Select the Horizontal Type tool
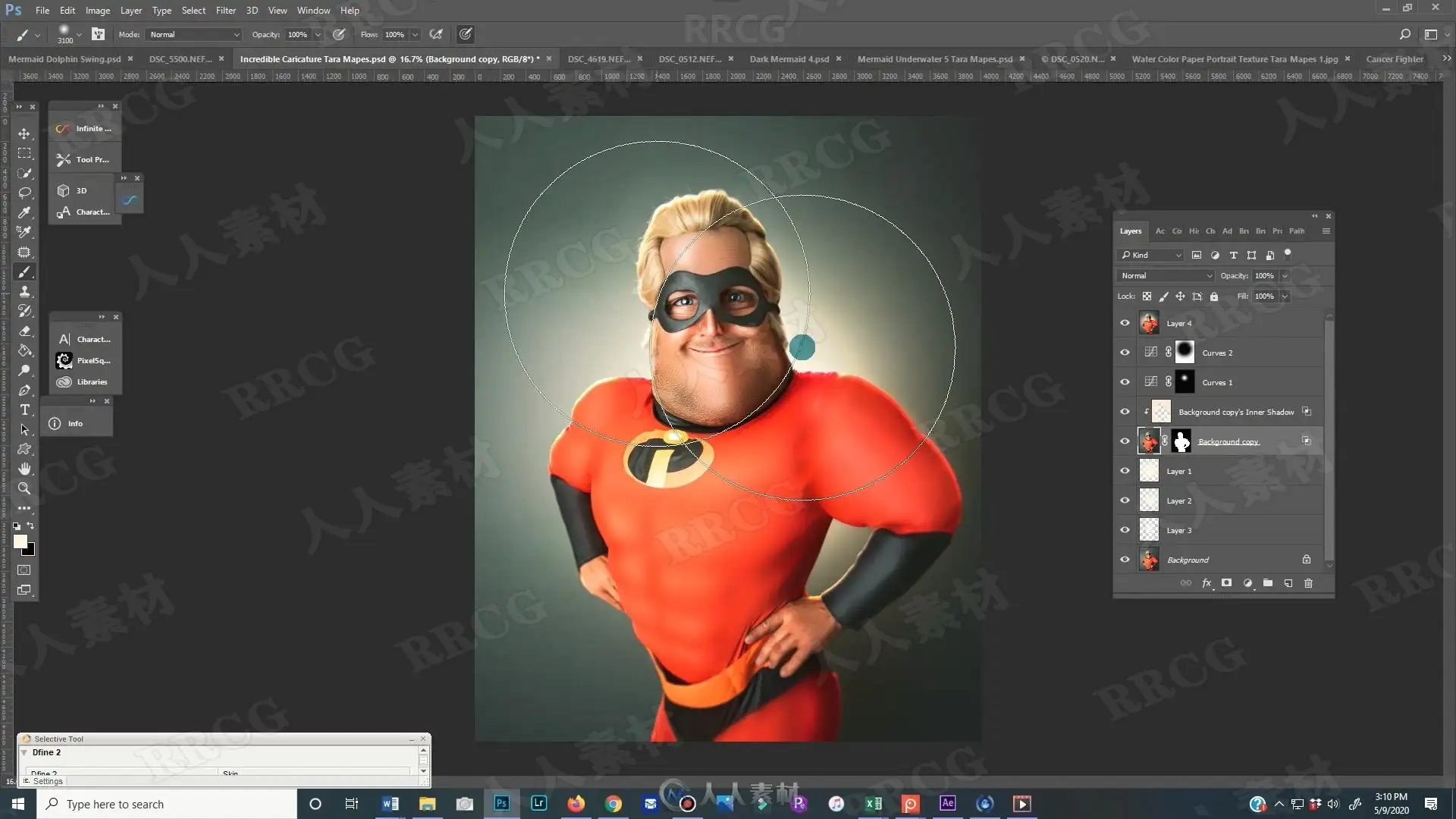Screen dimensions: 1456x819 point(24,409)
